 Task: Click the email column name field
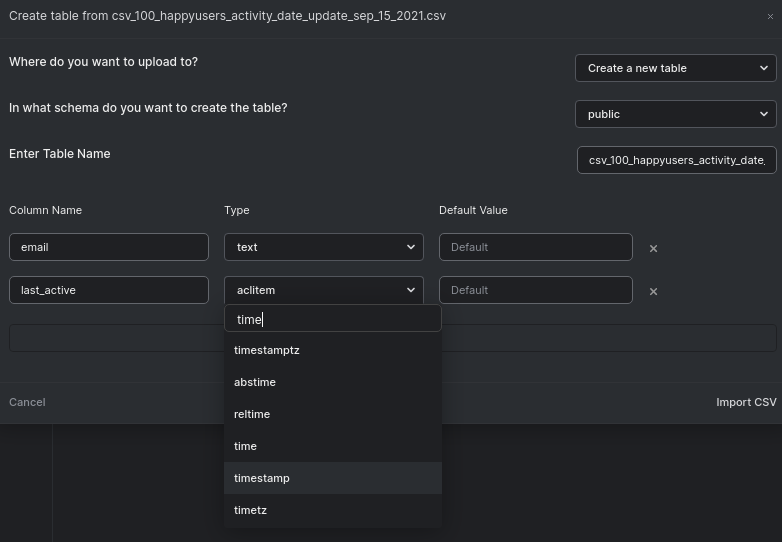[x=109, y=247]
